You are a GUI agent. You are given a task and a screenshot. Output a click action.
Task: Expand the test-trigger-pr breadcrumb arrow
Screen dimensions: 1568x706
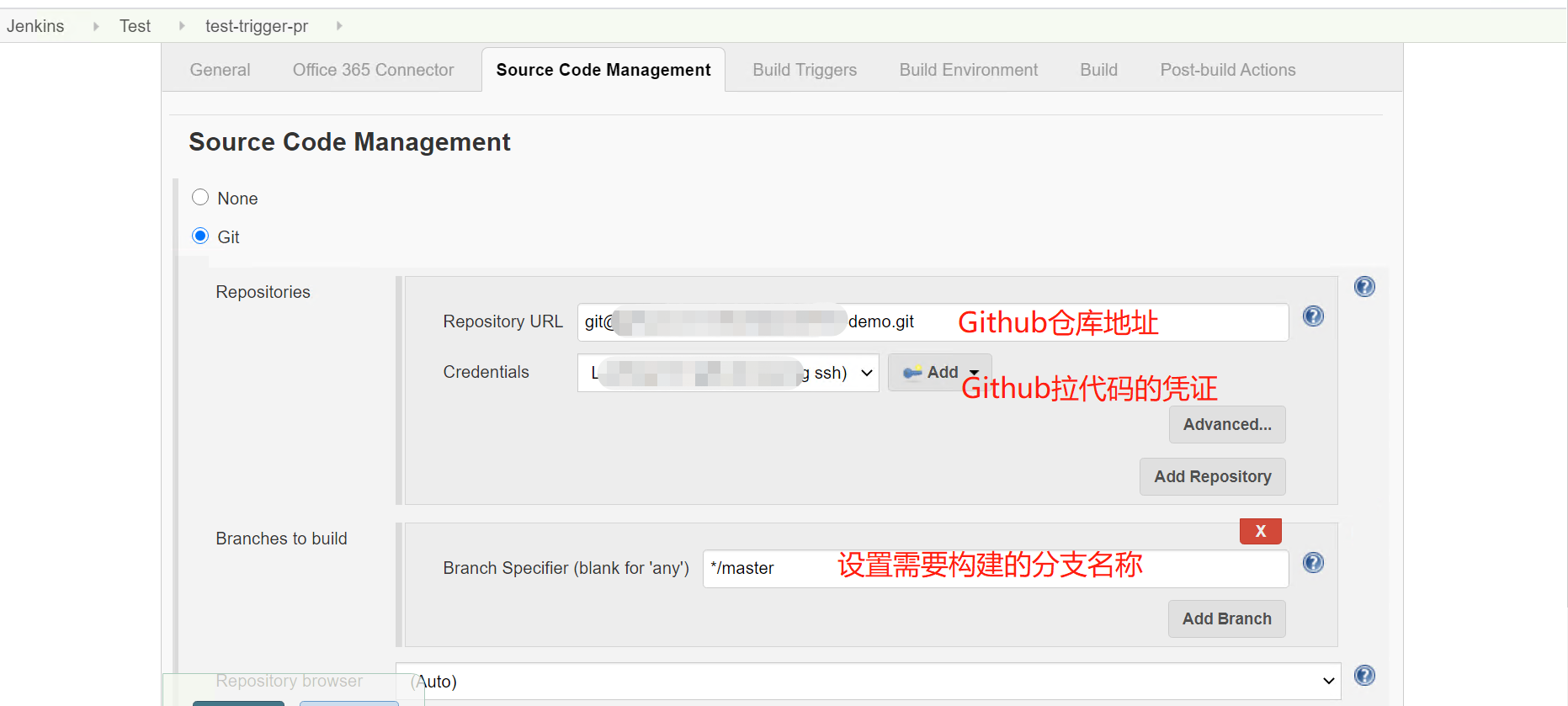pos(339,26)
